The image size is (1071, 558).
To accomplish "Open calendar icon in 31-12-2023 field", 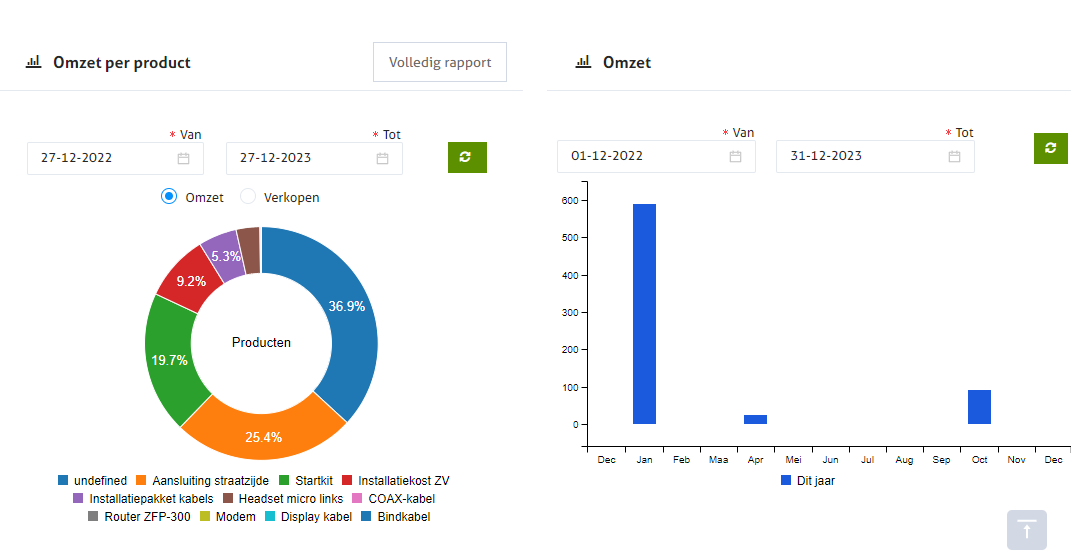I will click(x=954, y=156).
